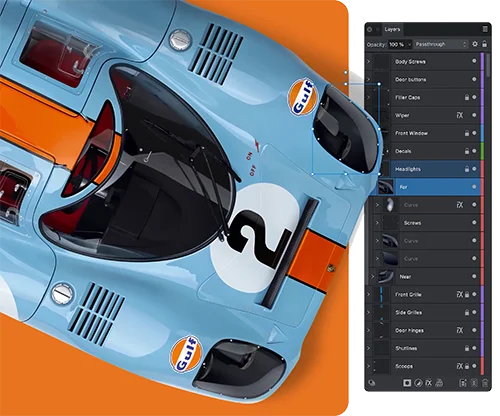This screenshot has width=500, height=416.
Task: Add a live filter layer from the footer
Action: point(439,383)
